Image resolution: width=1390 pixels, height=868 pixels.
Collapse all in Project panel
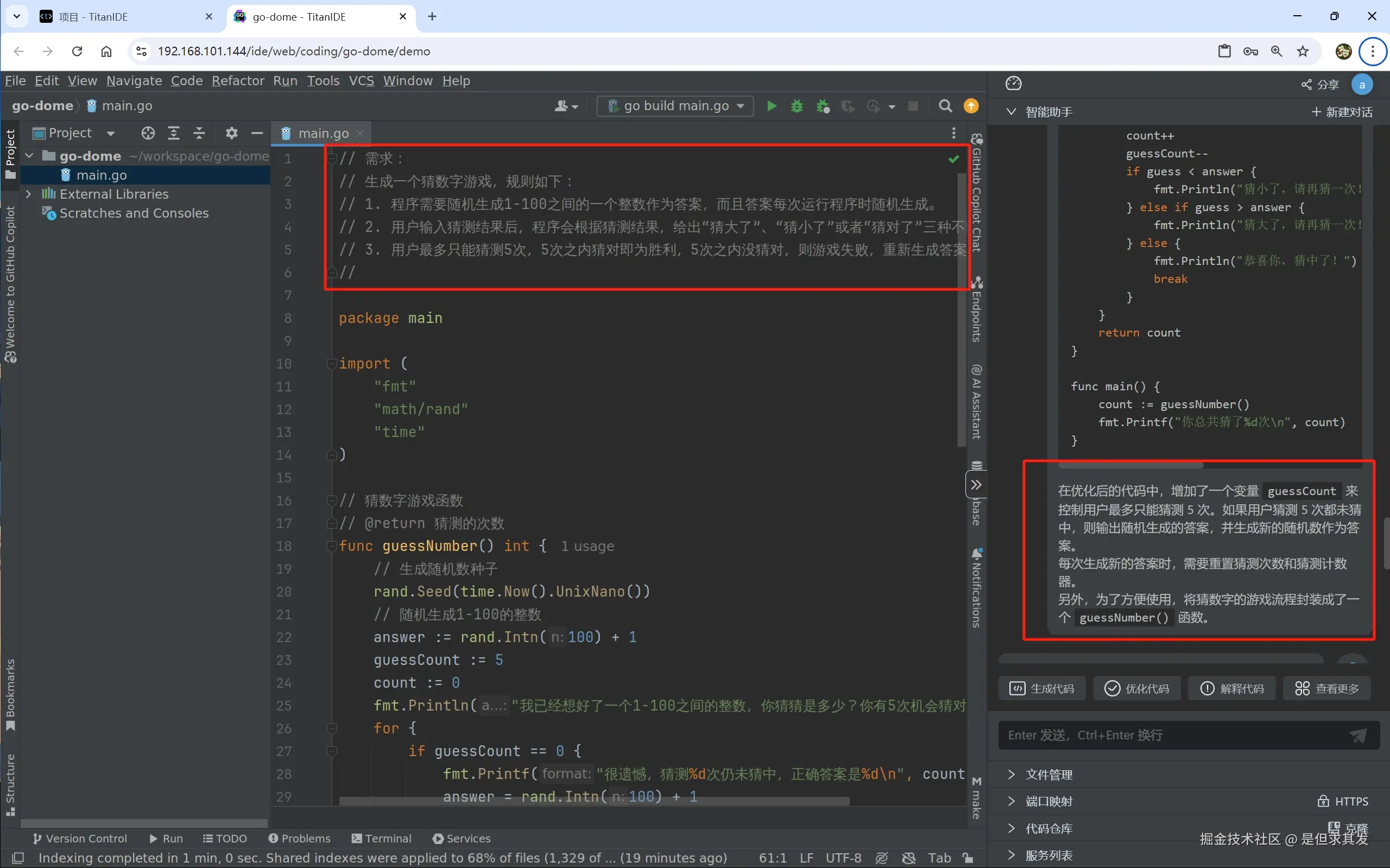[199, 133]
